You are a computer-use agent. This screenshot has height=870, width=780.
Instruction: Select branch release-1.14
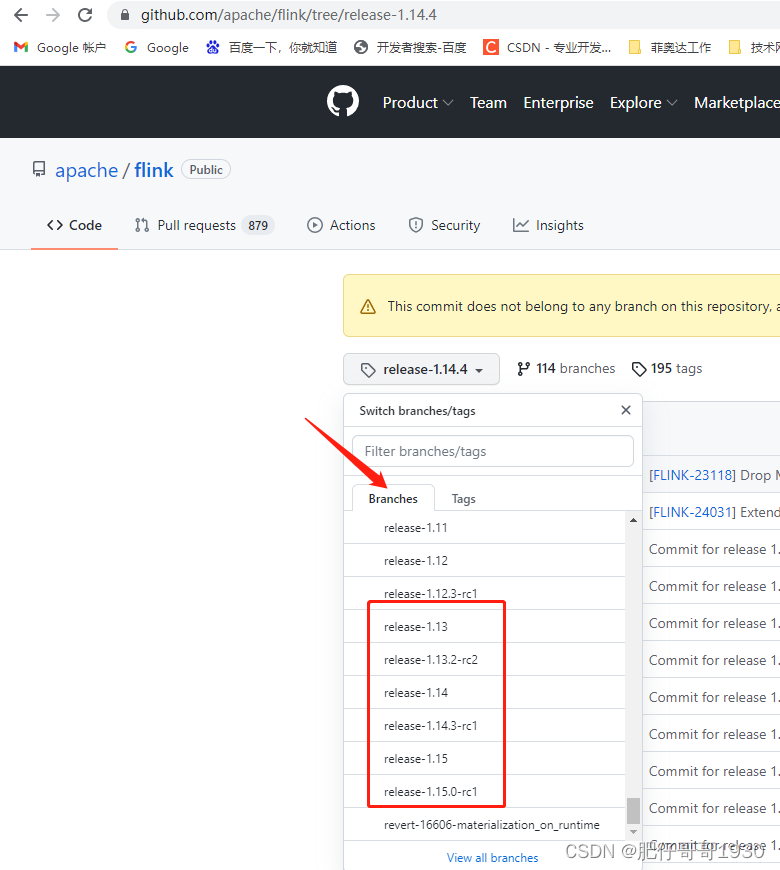coord(484,692)
